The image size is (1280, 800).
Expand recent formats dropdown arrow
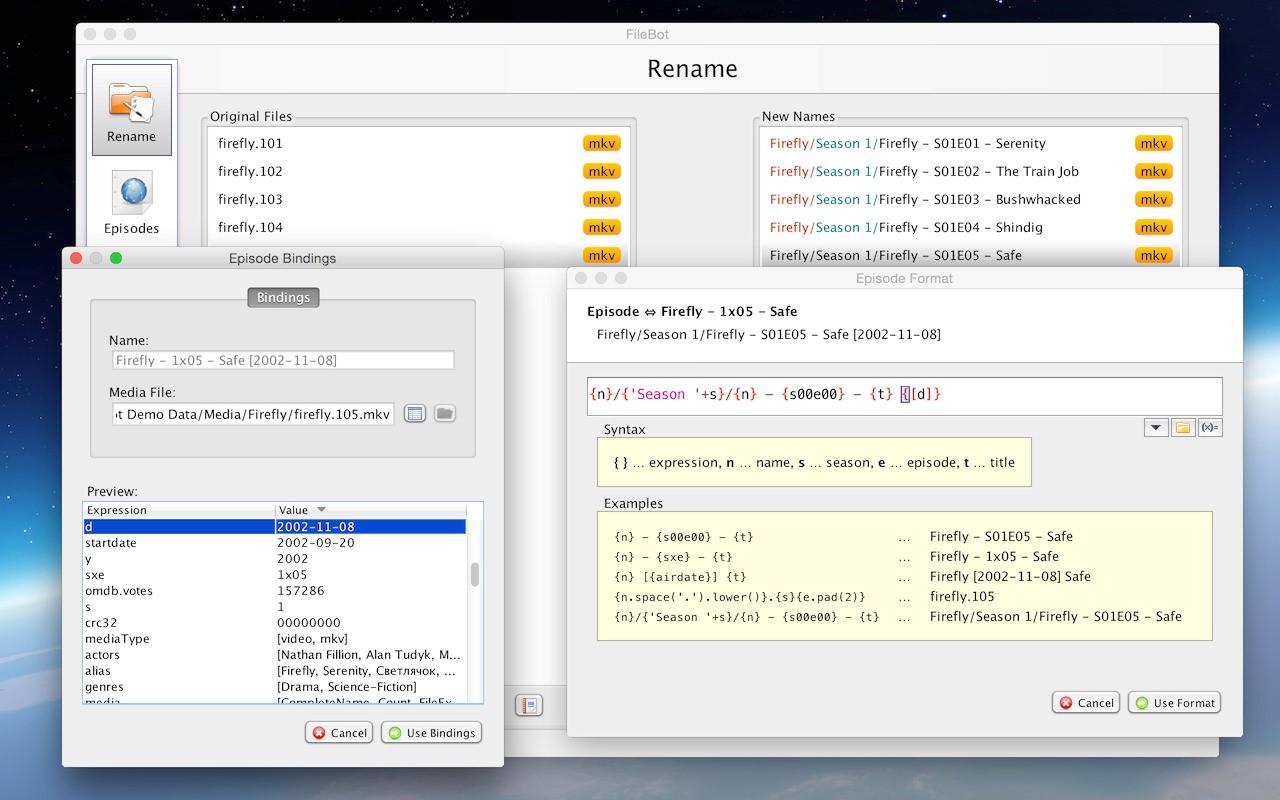(x=1156, y=428)
